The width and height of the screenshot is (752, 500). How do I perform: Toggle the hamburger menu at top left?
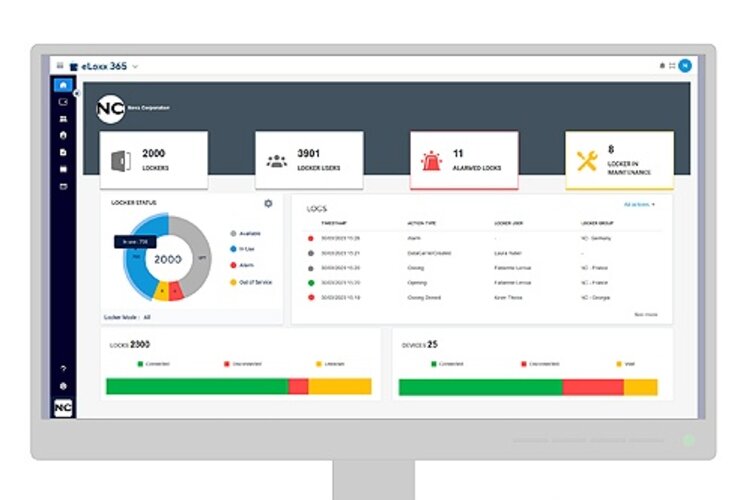pyautogui.click(x=60, y=66)
